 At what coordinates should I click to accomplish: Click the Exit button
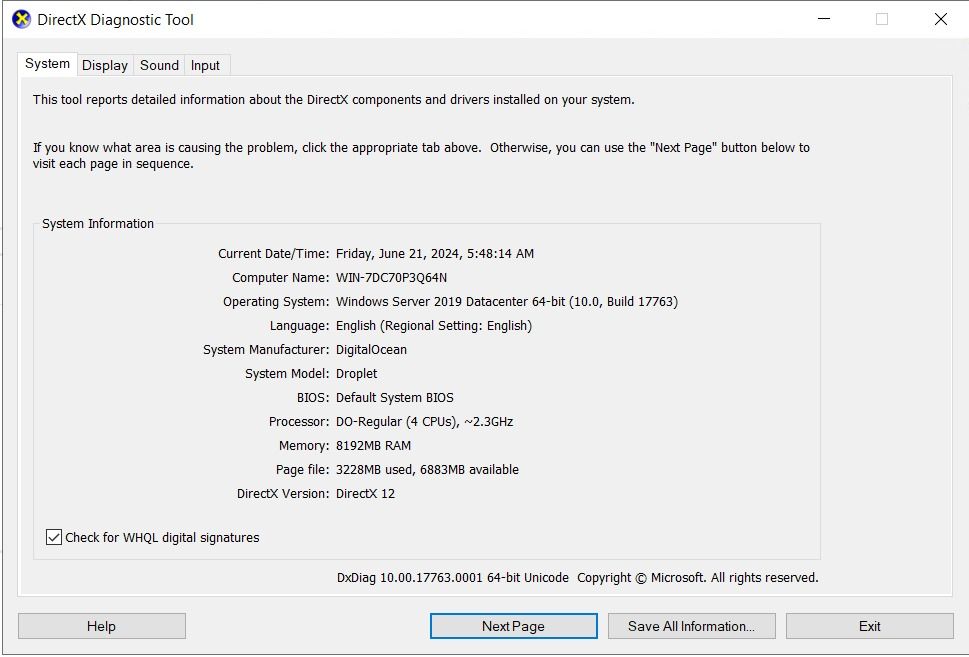[x=869, y=626]
